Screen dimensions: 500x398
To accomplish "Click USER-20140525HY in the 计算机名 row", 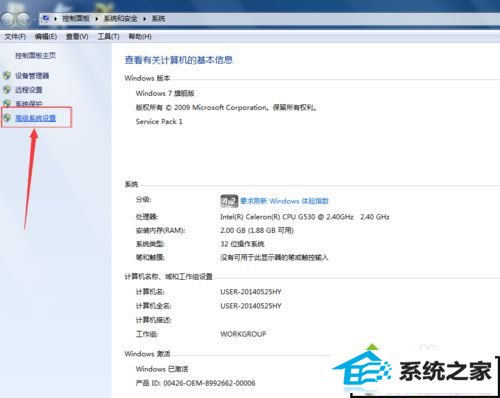I will [x=251, y=292].
